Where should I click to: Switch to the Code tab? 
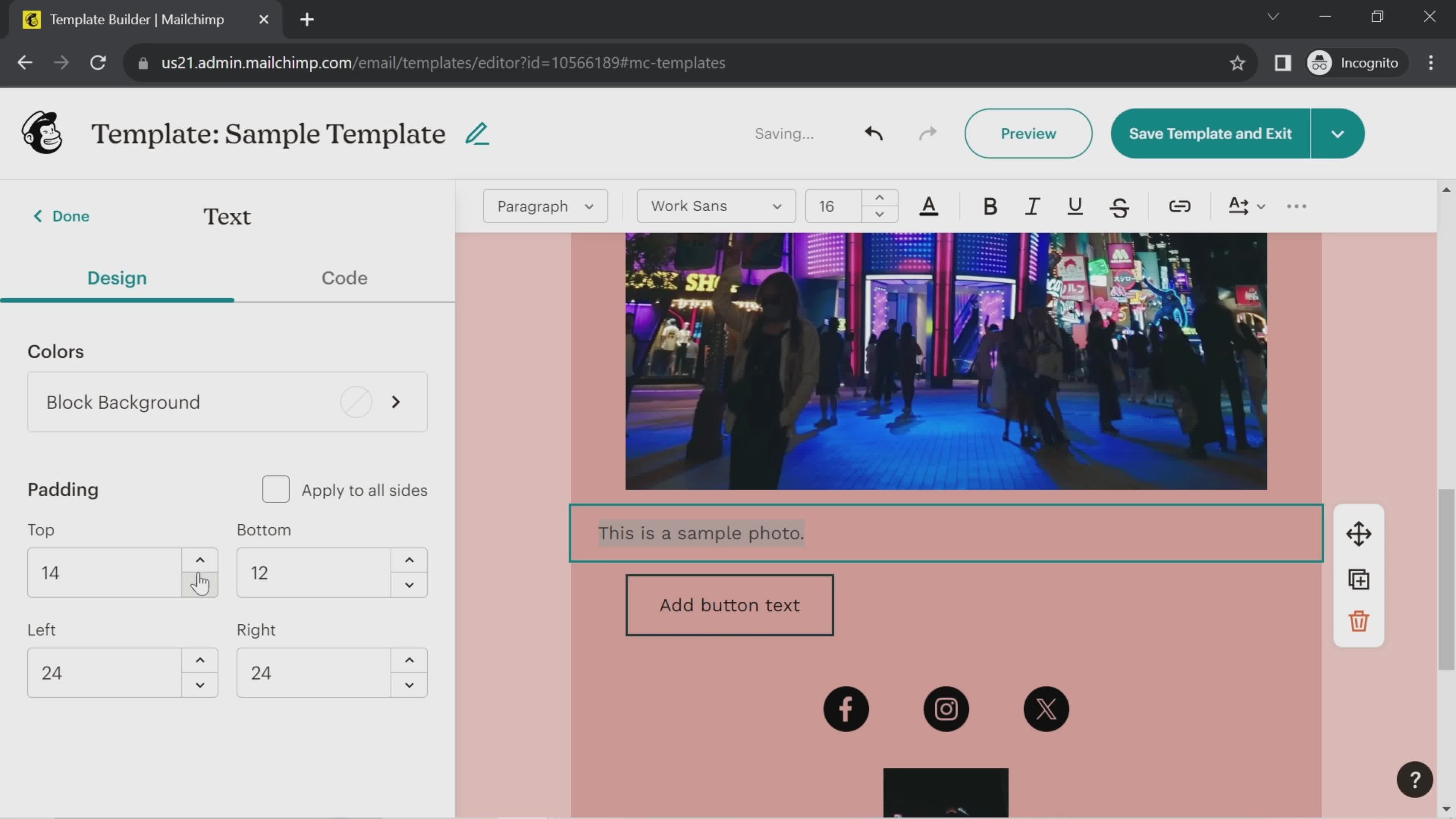click(343, 278)
